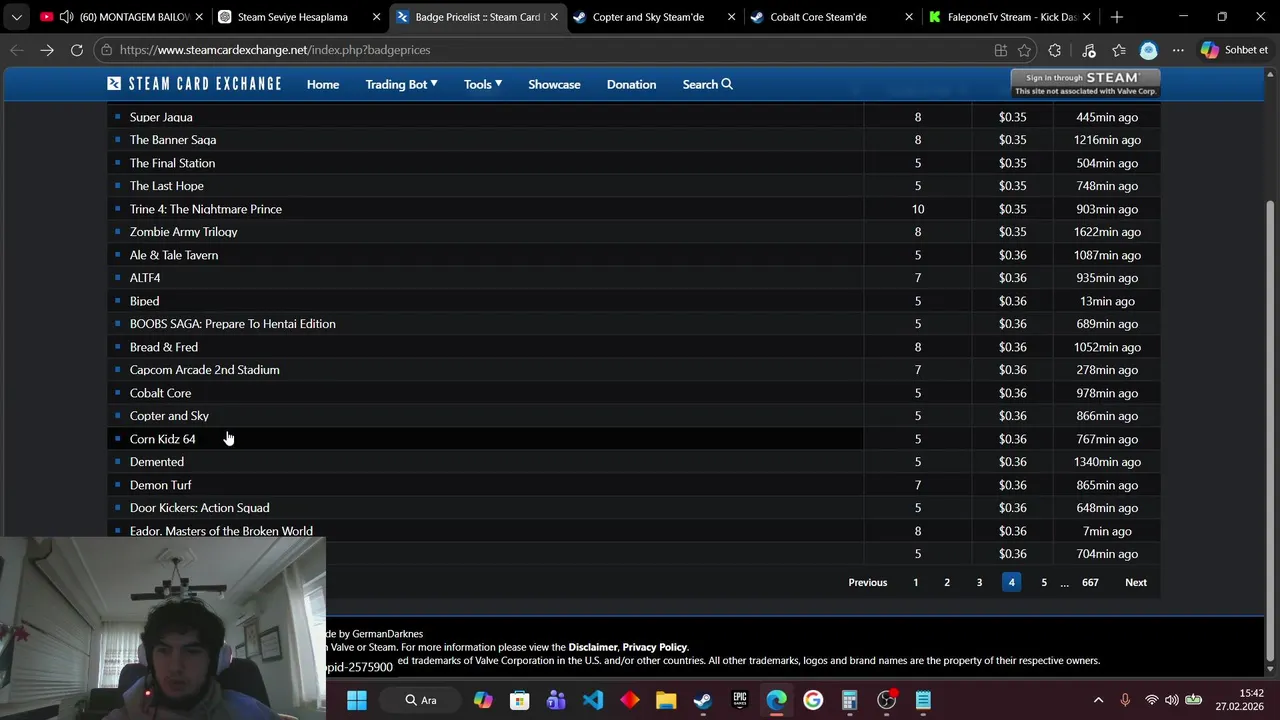Add page to favorites star icon
The width and height of the screenshot is (1280, 720).
pos(1024,50)
